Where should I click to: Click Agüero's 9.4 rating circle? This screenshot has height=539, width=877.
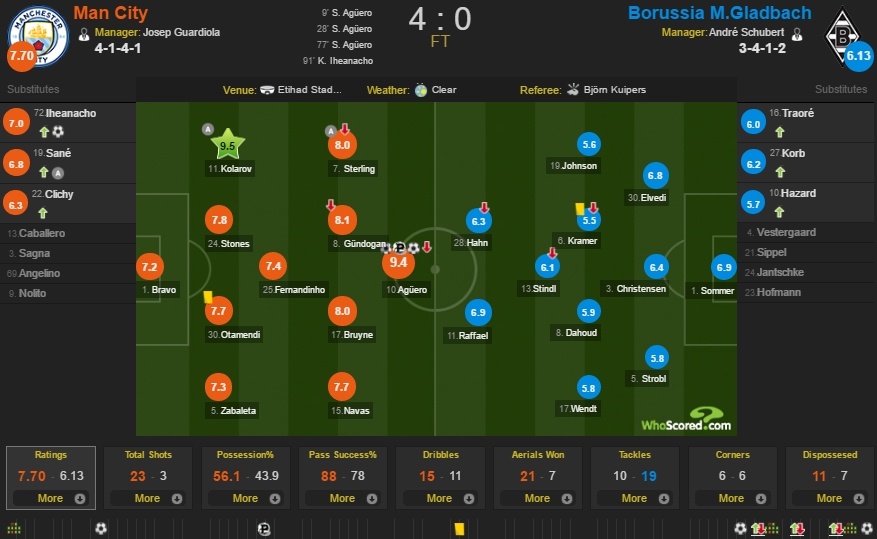point(400,264)
